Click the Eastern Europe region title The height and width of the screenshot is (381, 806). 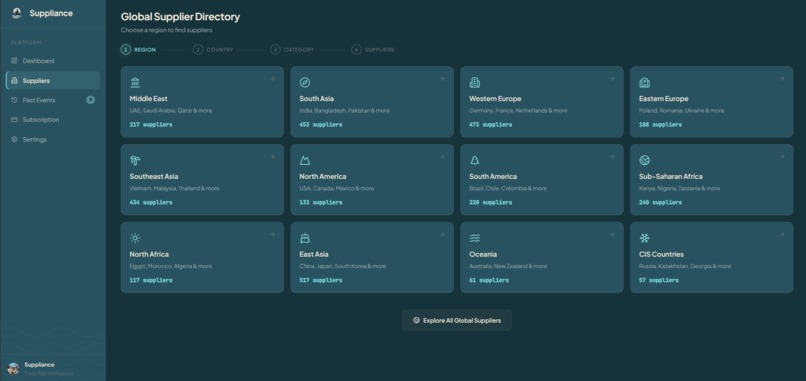[x=664, y=99]
